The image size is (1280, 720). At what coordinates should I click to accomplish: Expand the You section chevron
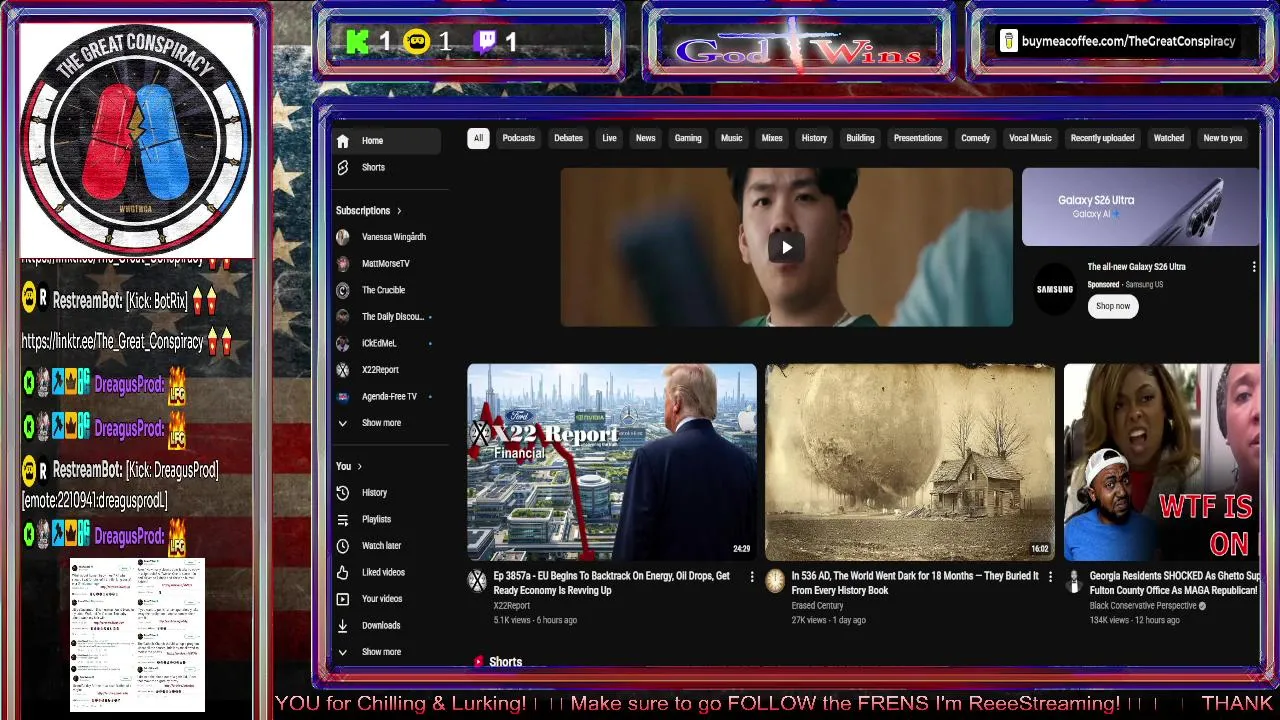[360, 466]
